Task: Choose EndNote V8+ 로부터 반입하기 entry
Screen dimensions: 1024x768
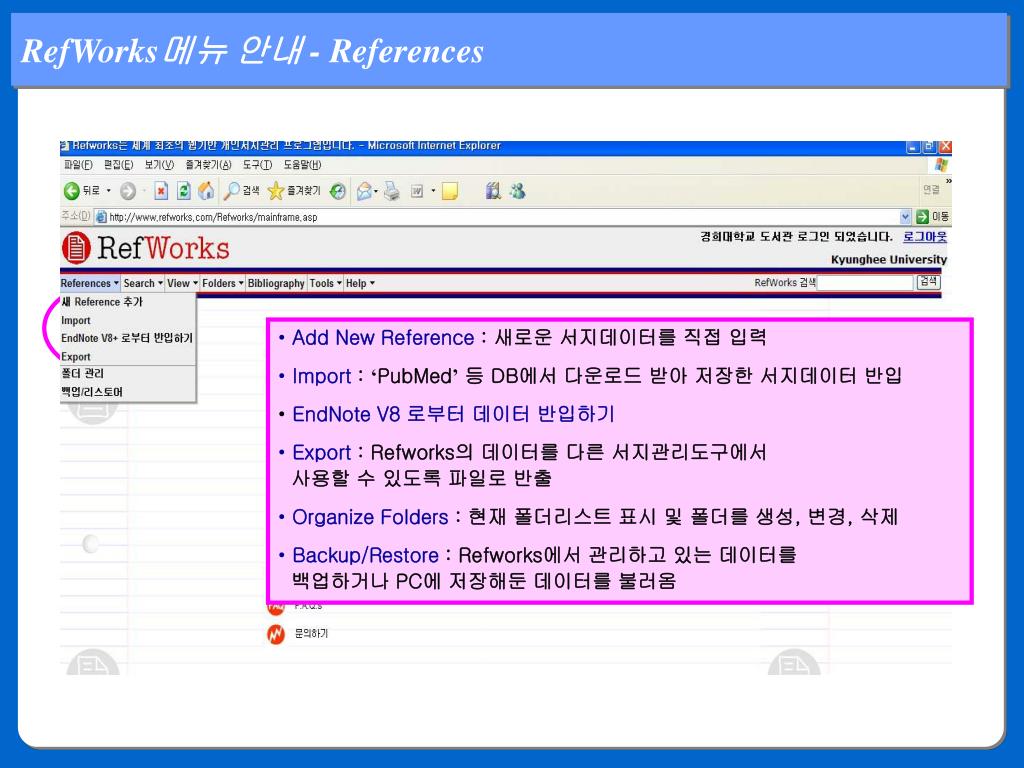Action: pos(128,338)
